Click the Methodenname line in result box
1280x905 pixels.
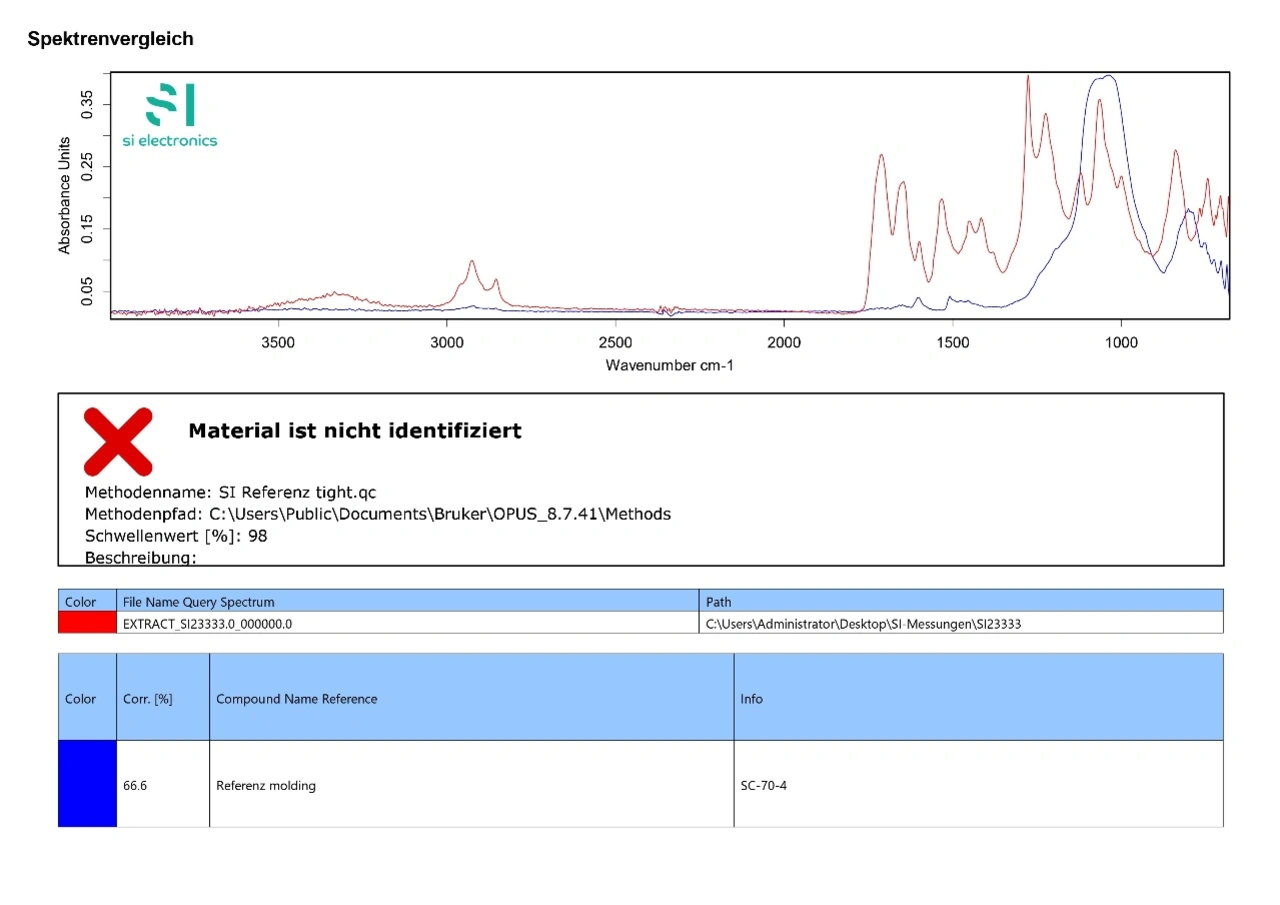[231, 492]
